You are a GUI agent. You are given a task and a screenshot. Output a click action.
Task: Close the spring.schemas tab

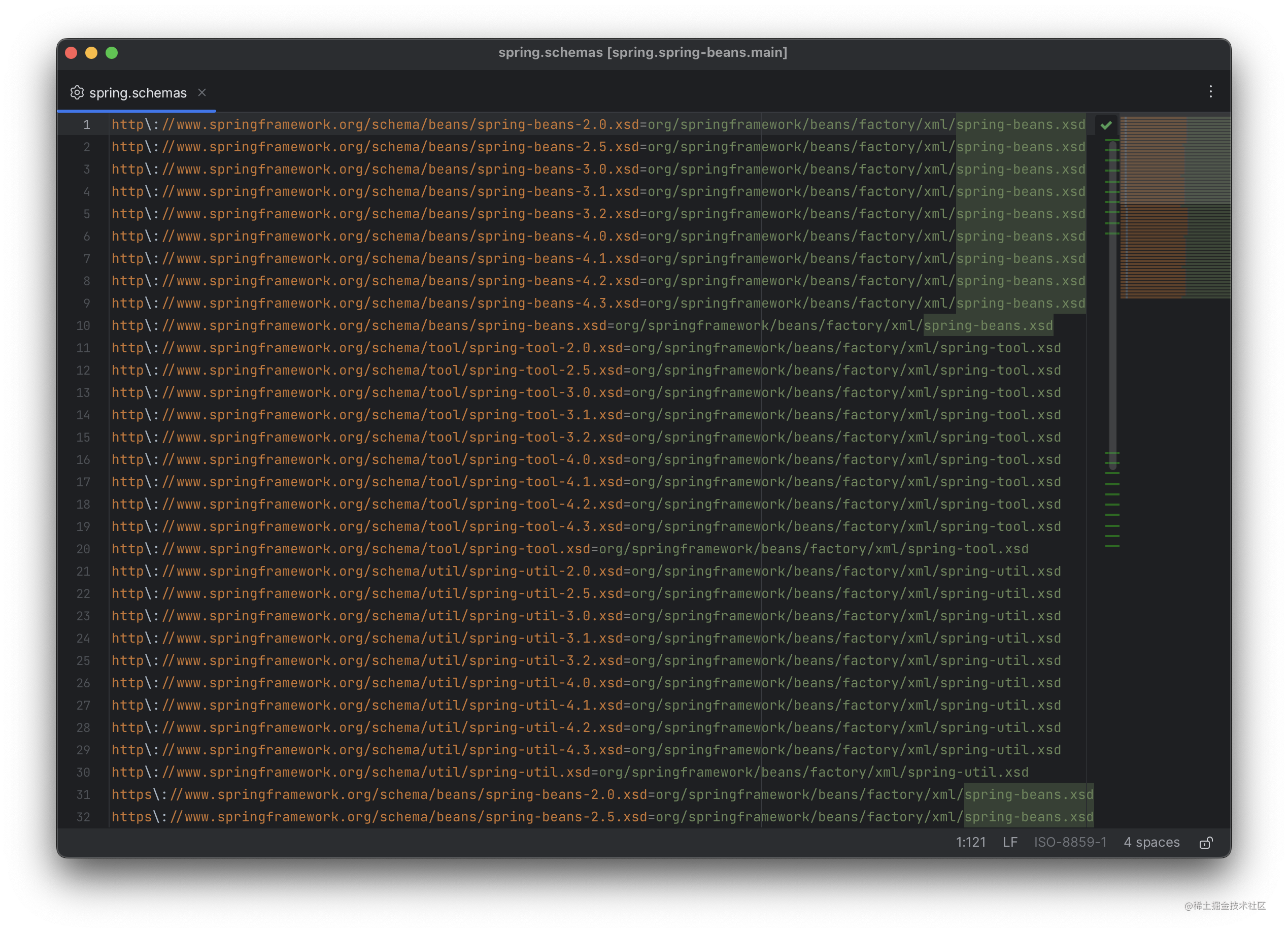202,92
